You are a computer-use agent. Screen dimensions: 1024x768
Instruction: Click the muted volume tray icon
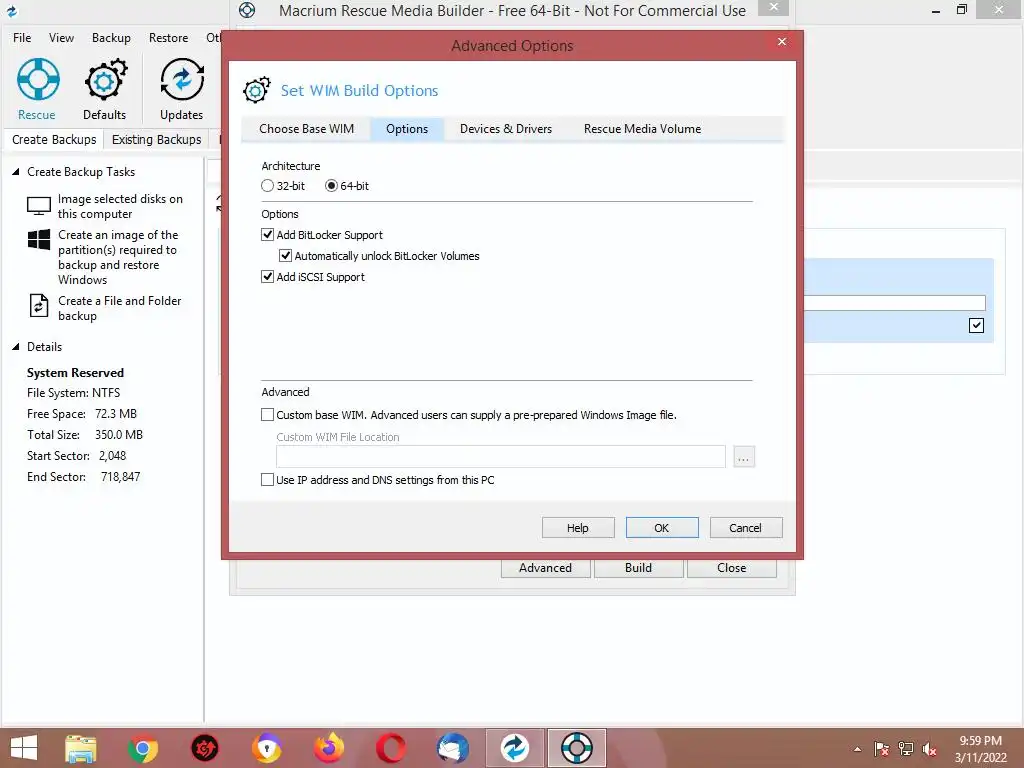(929, 749)
